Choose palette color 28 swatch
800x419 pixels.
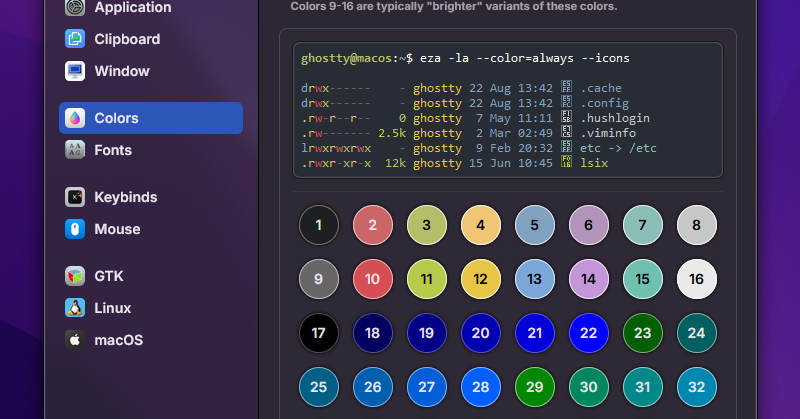[x=481, y=387]
